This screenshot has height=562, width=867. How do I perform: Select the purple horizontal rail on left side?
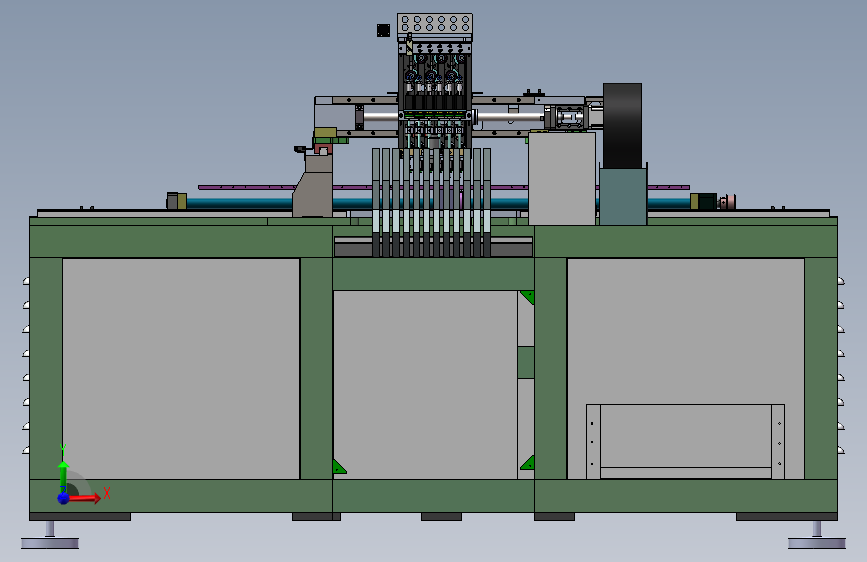tap(246, 188)
